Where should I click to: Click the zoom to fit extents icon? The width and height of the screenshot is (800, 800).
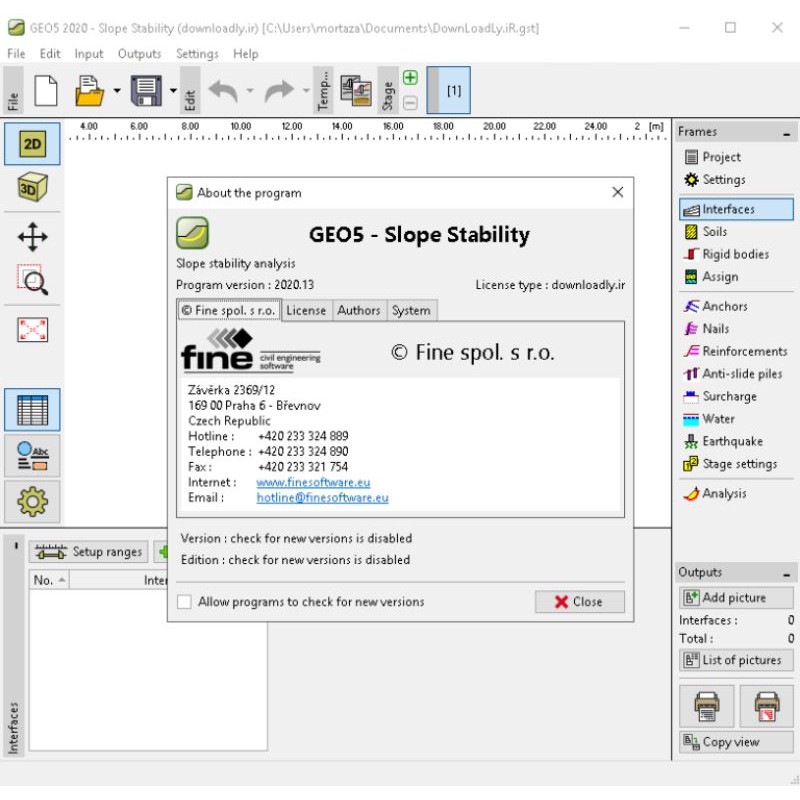click(32, 330)
